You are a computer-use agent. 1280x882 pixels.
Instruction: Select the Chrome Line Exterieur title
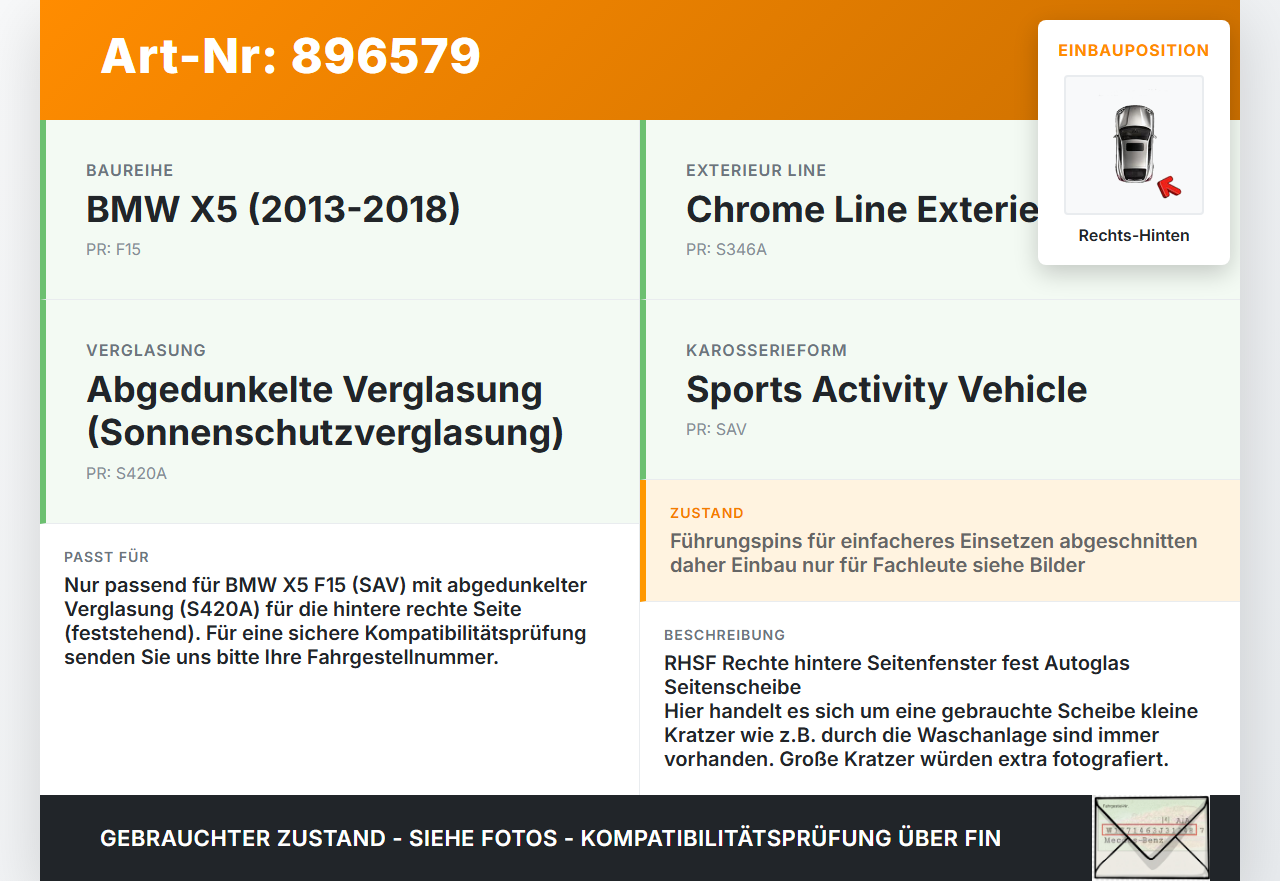pyautogui.click(x=862, y=209)
